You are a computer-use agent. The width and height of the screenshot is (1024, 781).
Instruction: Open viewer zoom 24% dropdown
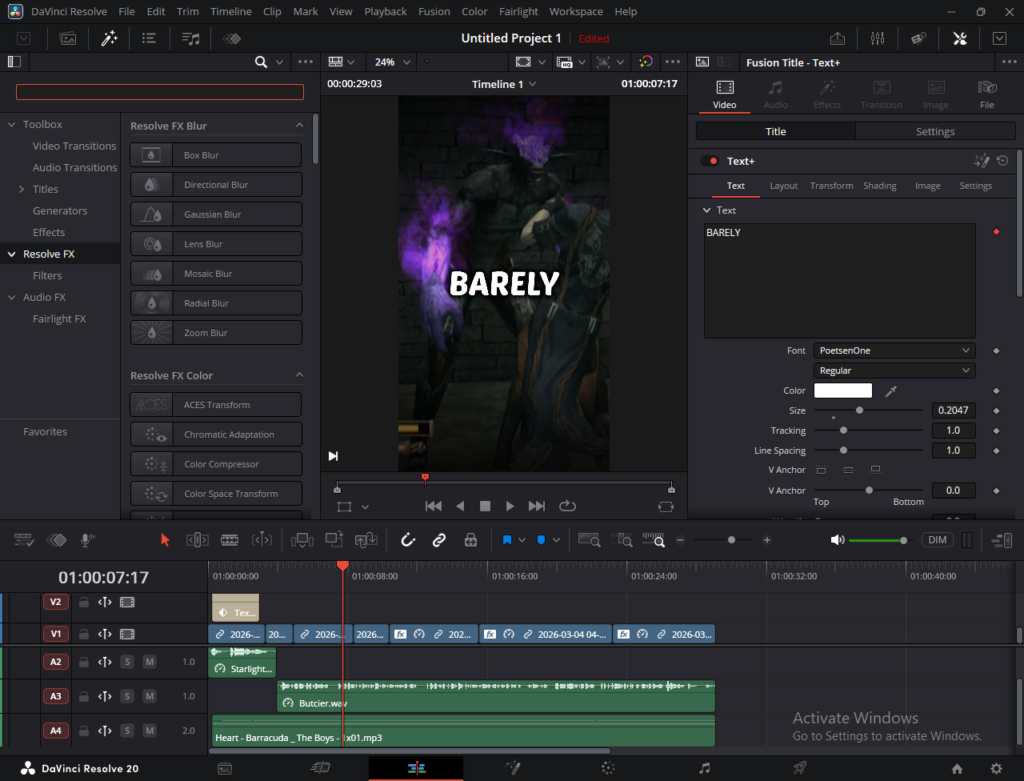tap(392, 62)
